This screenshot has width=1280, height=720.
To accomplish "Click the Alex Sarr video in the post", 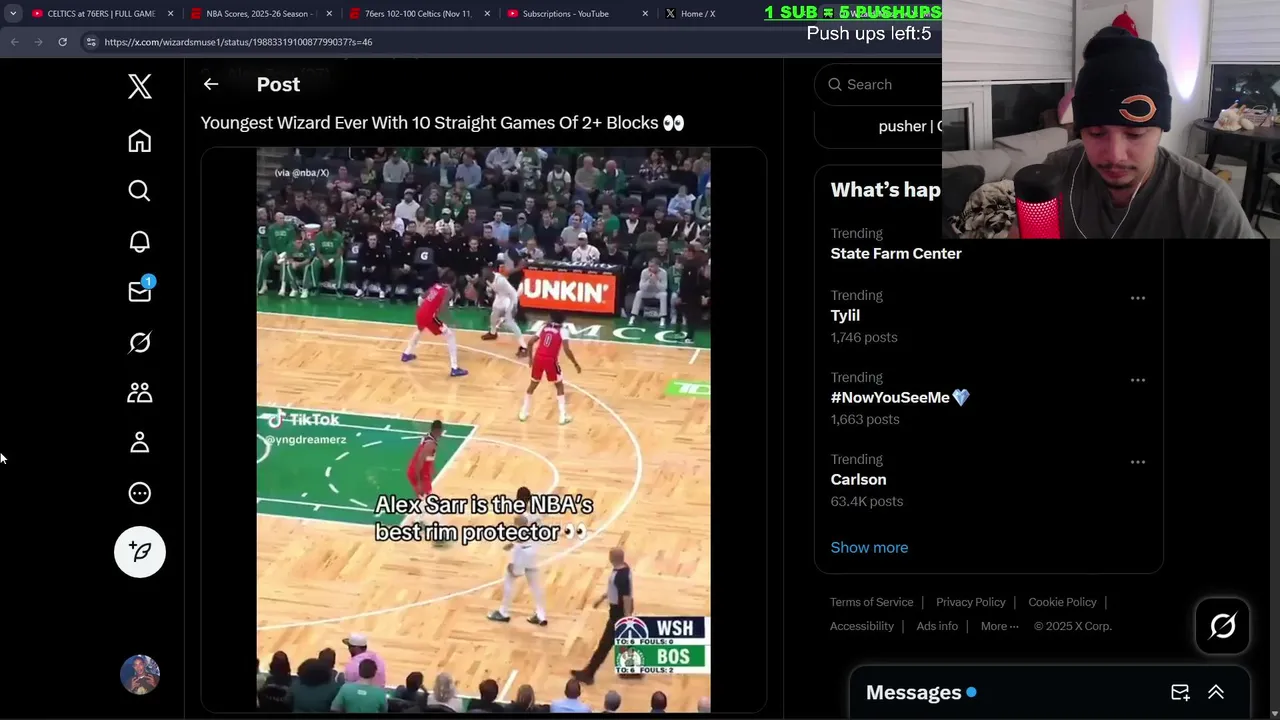I will 483,430.
